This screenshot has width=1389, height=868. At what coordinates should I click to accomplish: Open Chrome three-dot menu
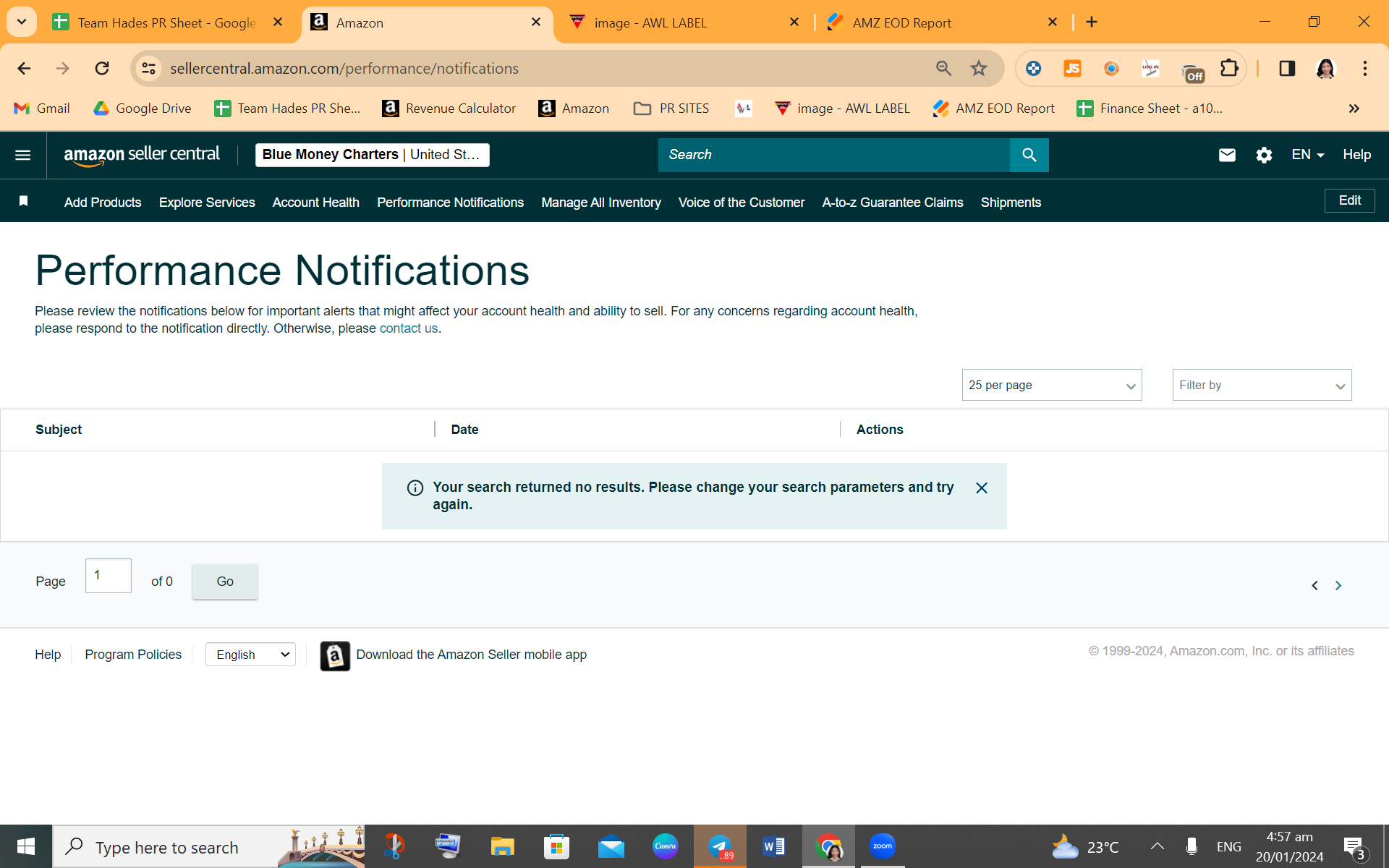click(1365, 68)
